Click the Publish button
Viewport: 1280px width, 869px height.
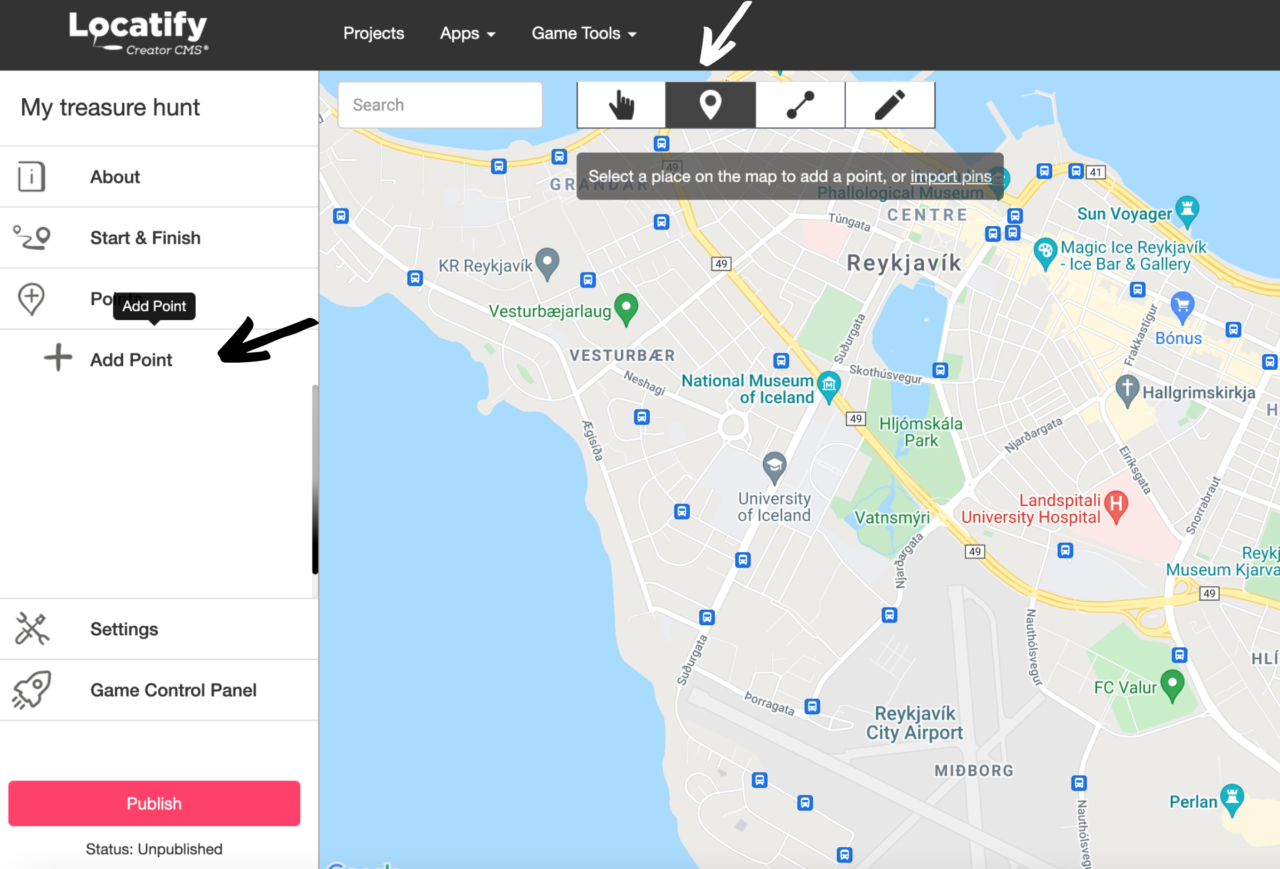[x=154, y=803]
